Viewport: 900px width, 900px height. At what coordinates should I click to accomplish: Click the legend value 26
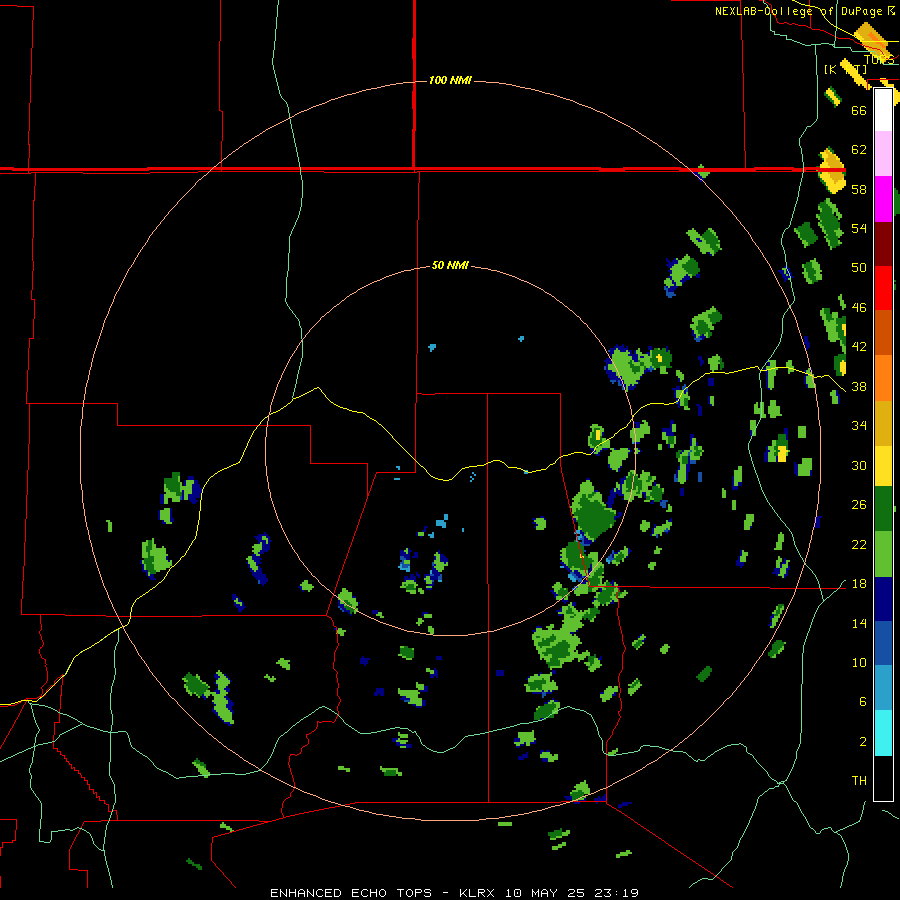[859, 505]
